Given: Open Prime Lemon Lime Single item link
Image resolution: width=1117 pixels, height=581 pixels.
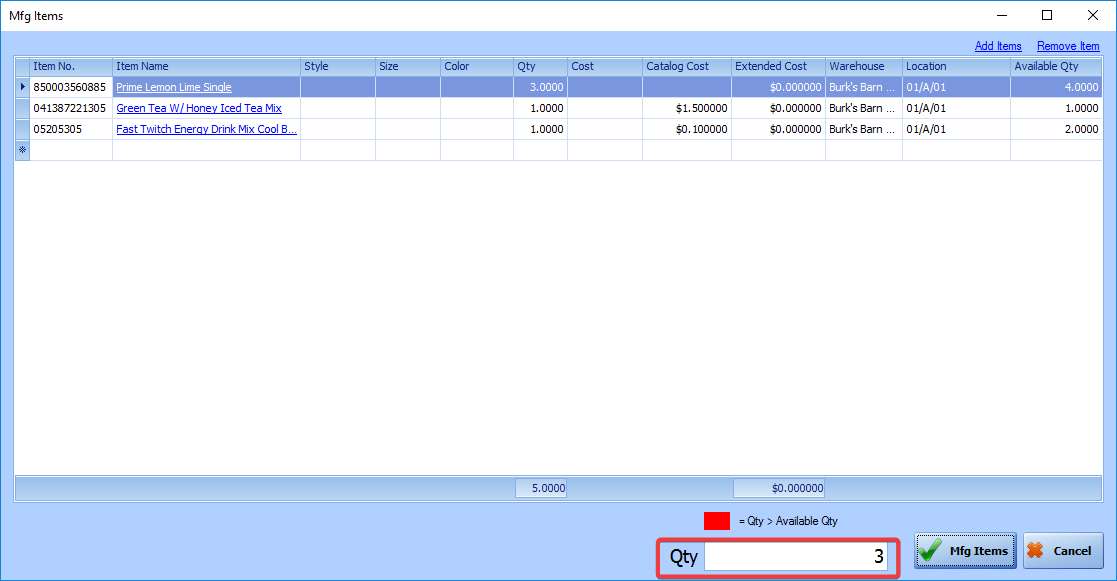Looking at the screenshot, I should [x=174, y=87].
